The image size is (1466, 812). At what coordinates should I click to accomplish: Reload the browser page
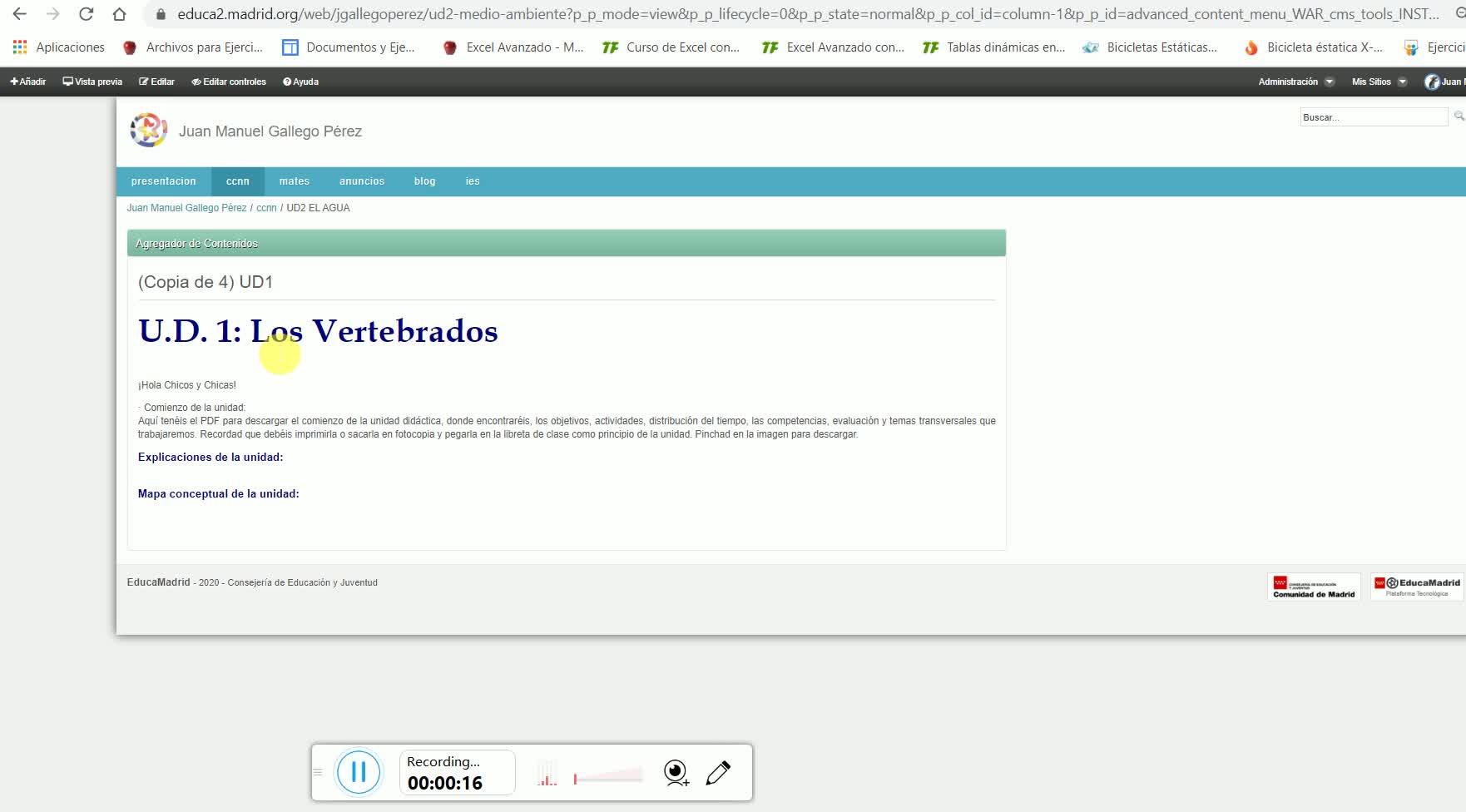[86, 14]
